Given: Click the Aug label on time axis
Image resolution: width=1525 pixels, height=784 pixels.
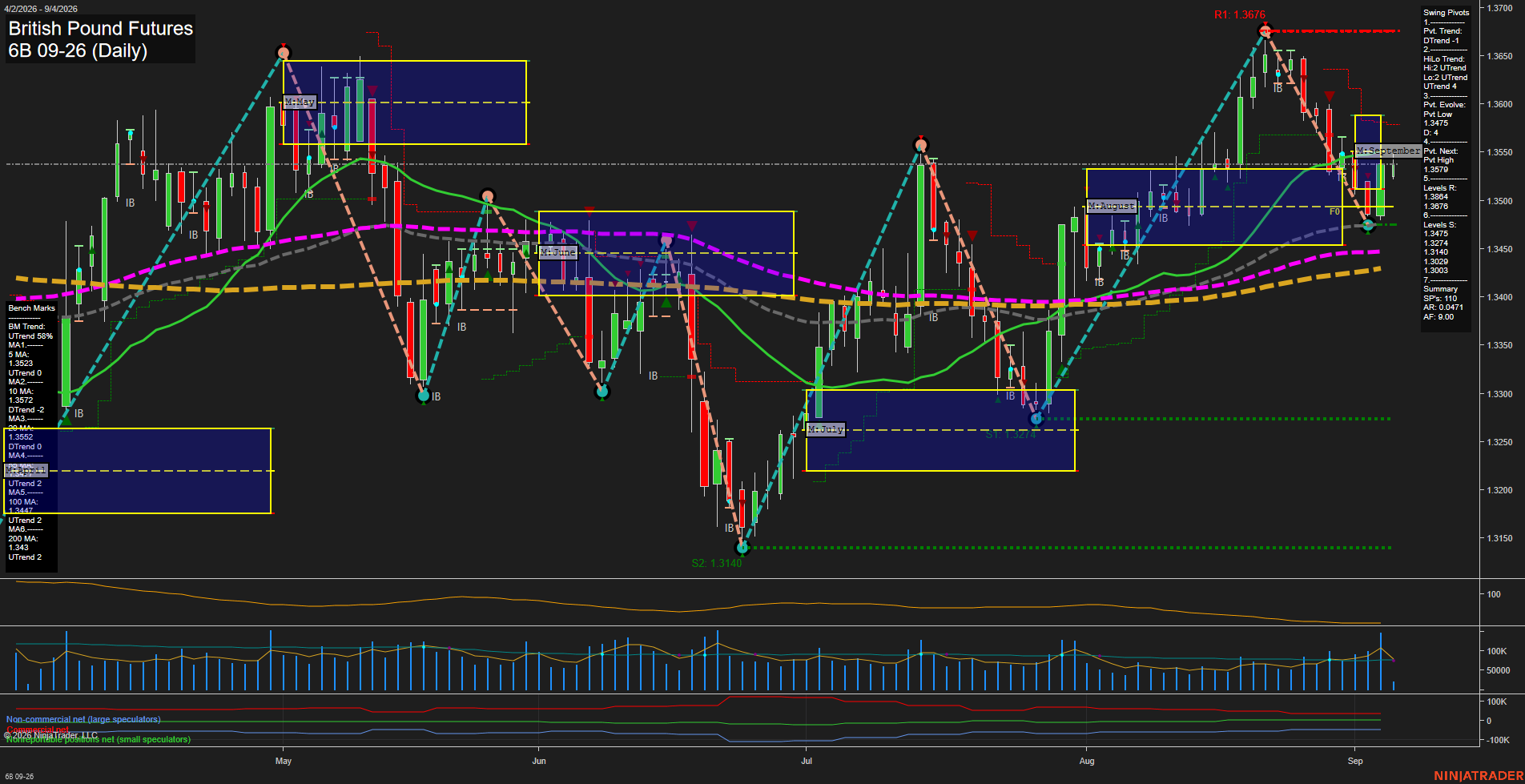Looking at the screenshot, I should pyautogui.click(x=1087, y=761).
